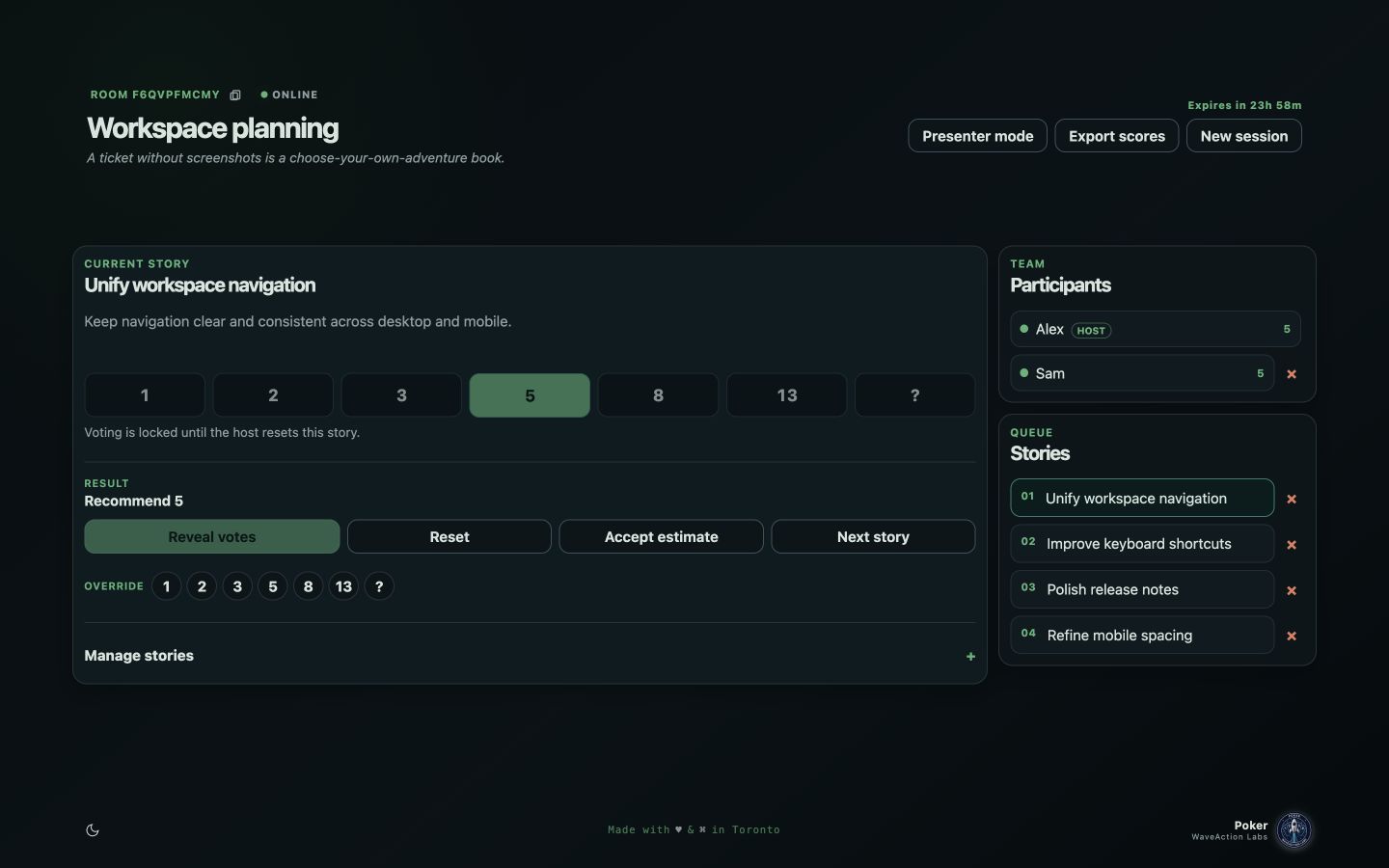Screen dimensions: 1389x868
Task: Override the estimate with 3
Action: click(x=237, y=586)
